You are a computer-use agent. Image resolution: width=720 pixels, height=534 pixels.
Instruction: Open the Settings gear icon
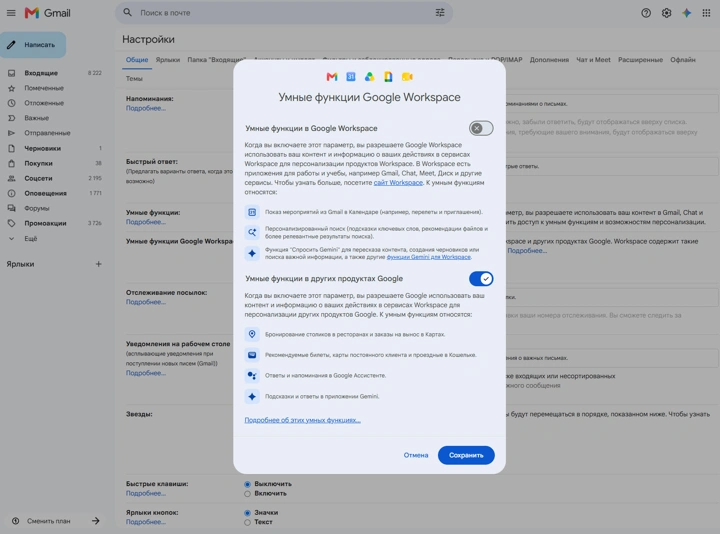666,13
